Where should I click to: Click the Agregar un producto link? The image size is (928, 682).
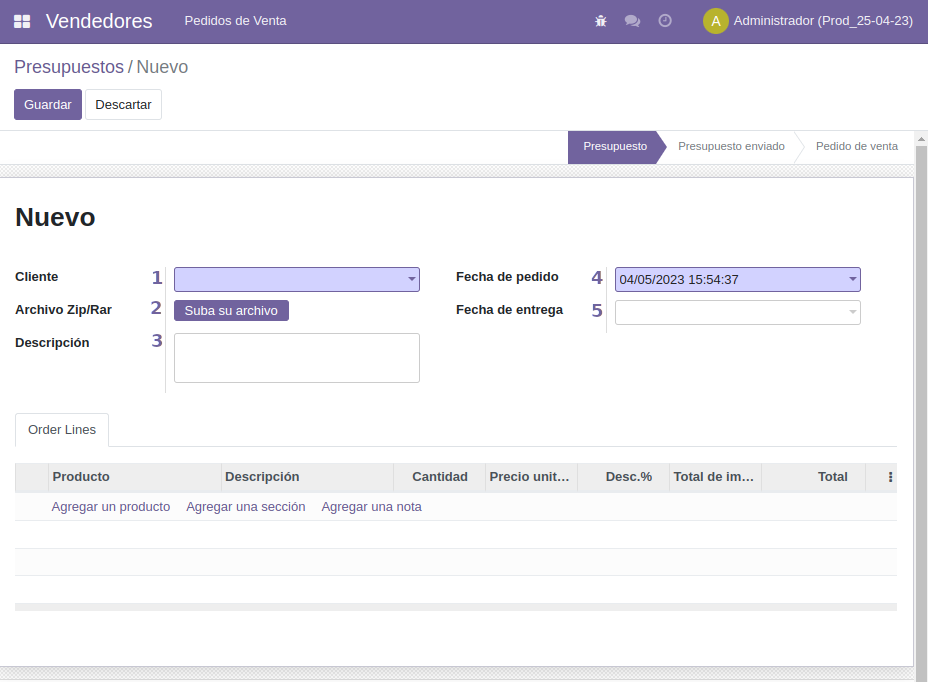pyautogui.click(x=111, y=507)
